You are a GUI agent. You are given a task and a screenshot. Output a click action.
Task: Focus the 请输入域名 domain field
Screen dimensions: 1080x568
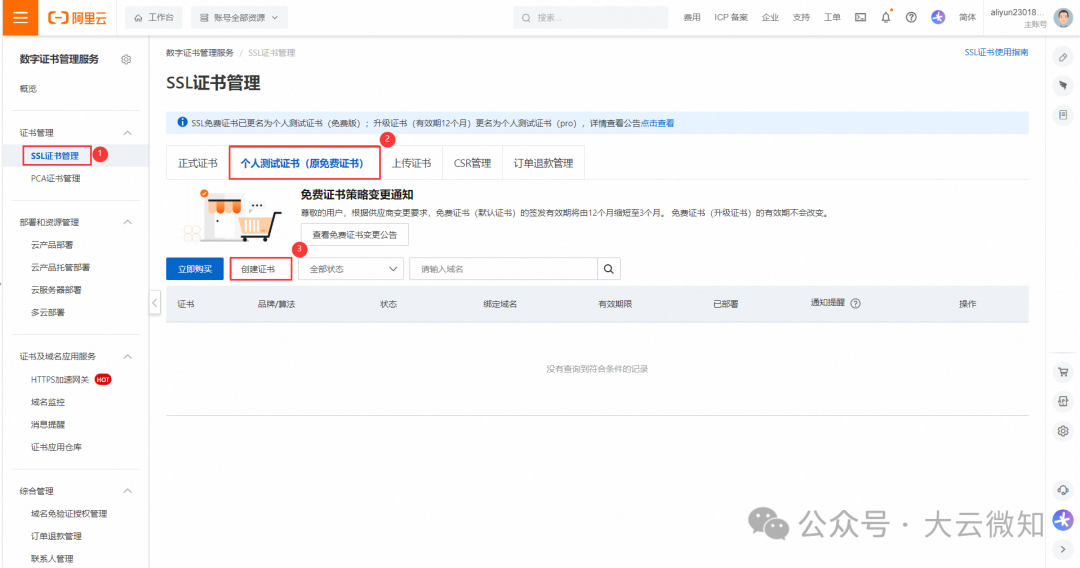tap(503, 269)
